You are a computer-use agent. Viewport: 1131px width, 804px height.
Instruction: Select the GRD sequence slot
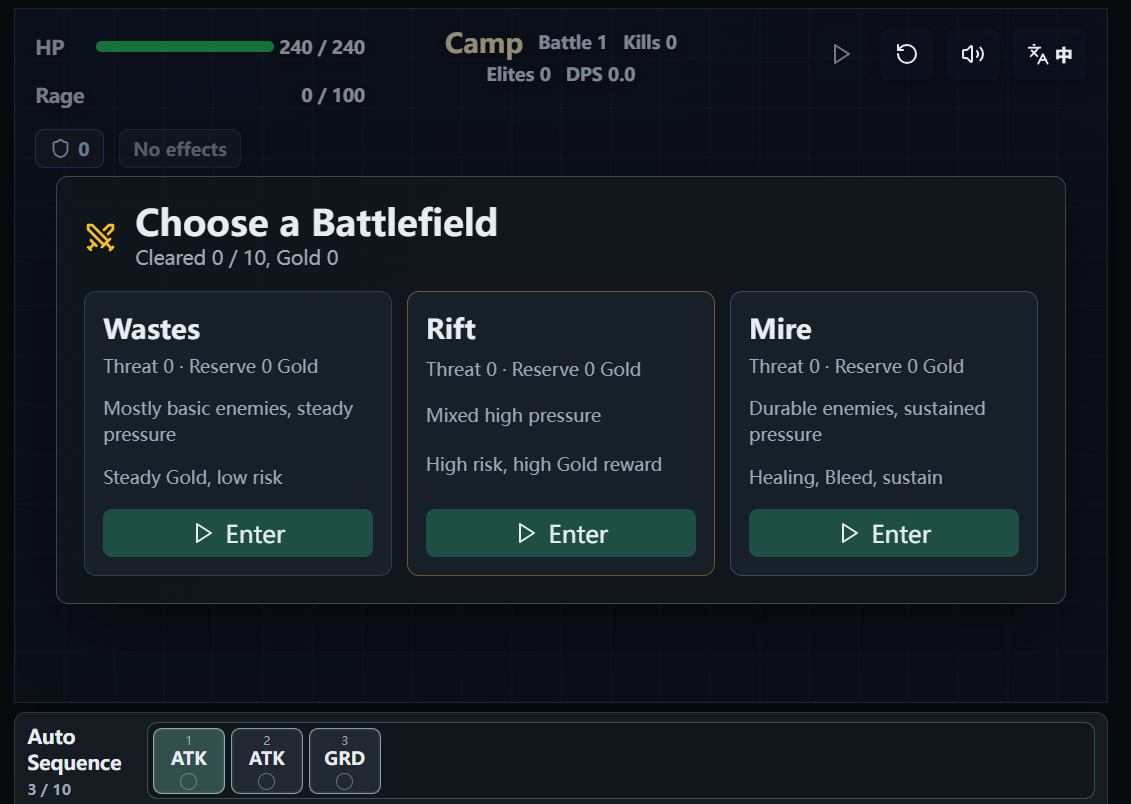point(345,761)
